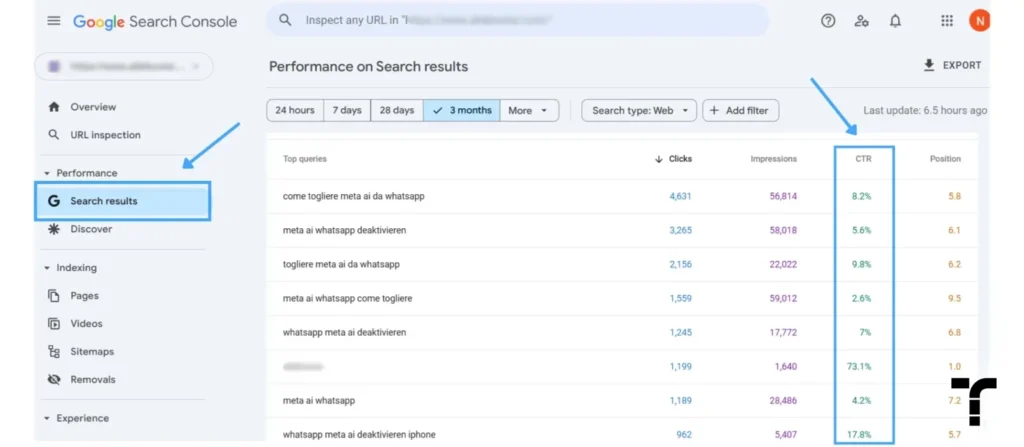Click the orange N account avatar
Viewport: 1024px width, 447px height.
pyautogui.click(x=978, y=21)
